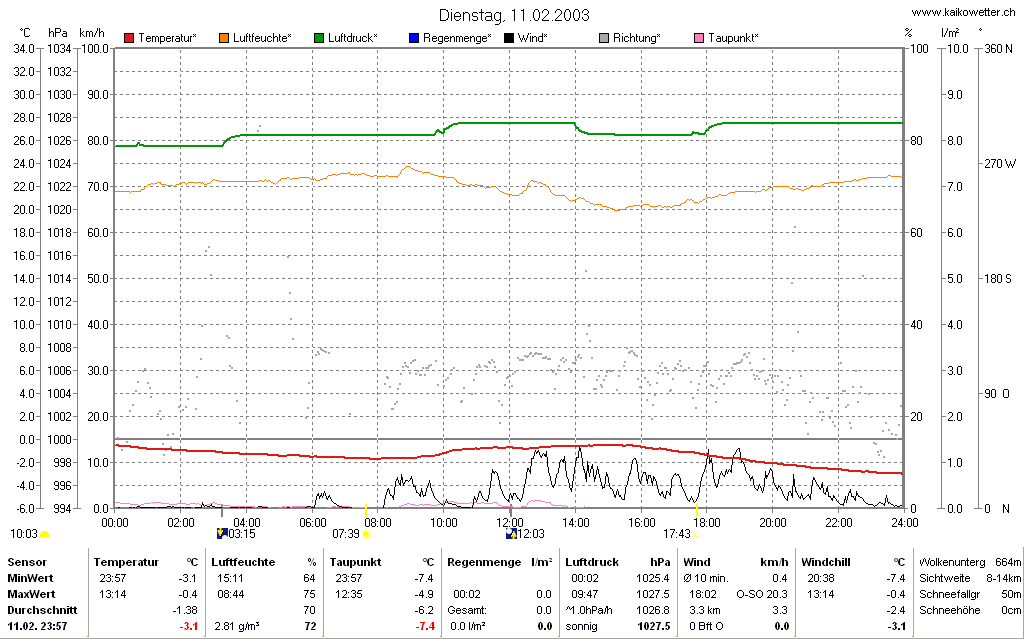Click the pink Taupunkt legend square

point(699,38)
